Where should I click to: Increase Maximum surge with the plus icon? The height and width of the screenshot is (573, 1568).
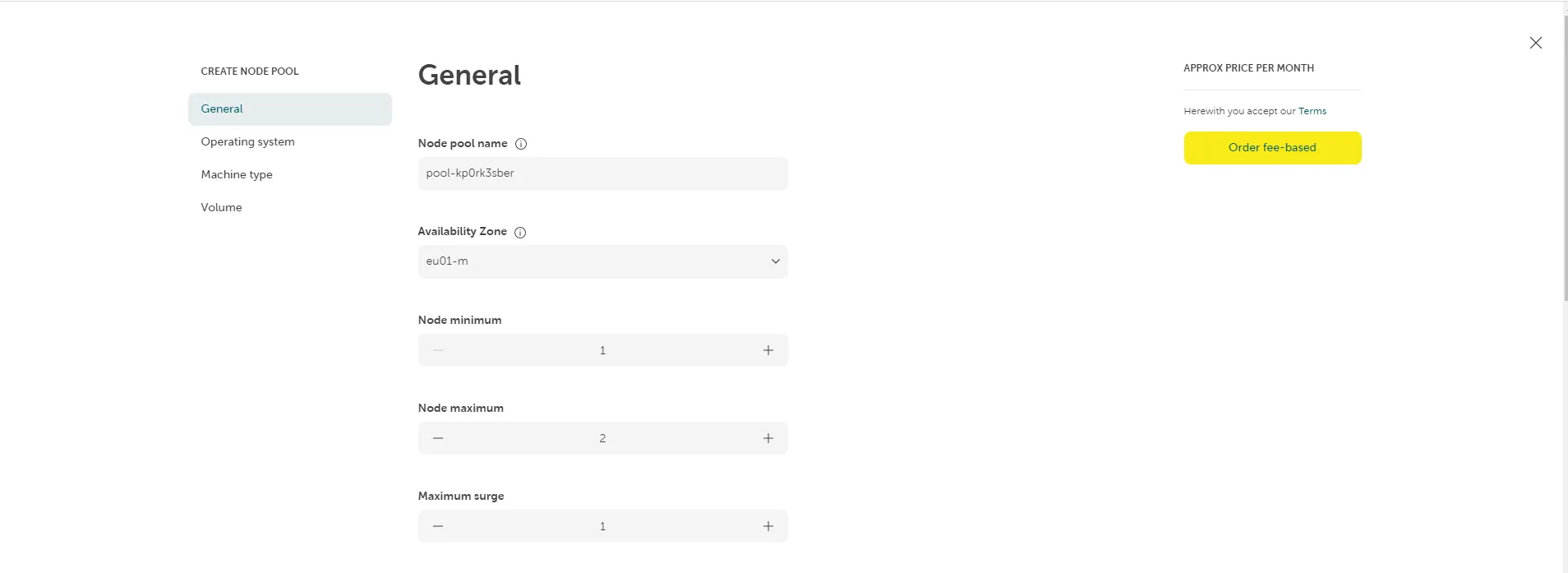coord(768,525)
